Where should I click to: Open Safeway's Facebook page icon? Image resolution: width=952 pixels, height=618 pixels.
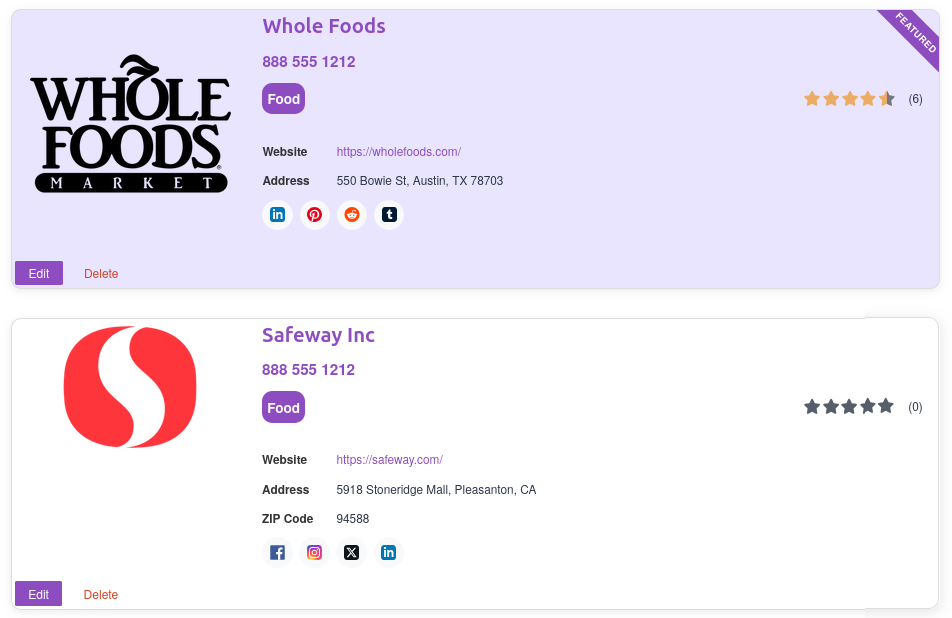coord(277,553)
